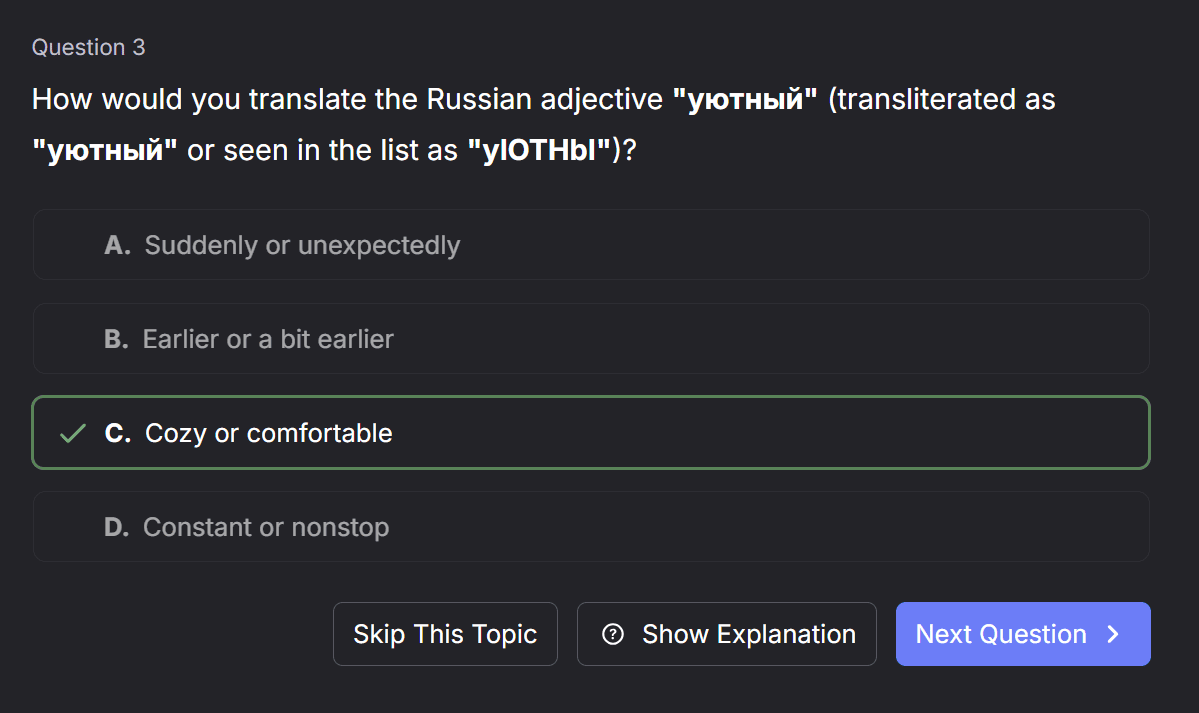Click the Question 3 heading
The image size is (1199, 713).
pos(89,47)
